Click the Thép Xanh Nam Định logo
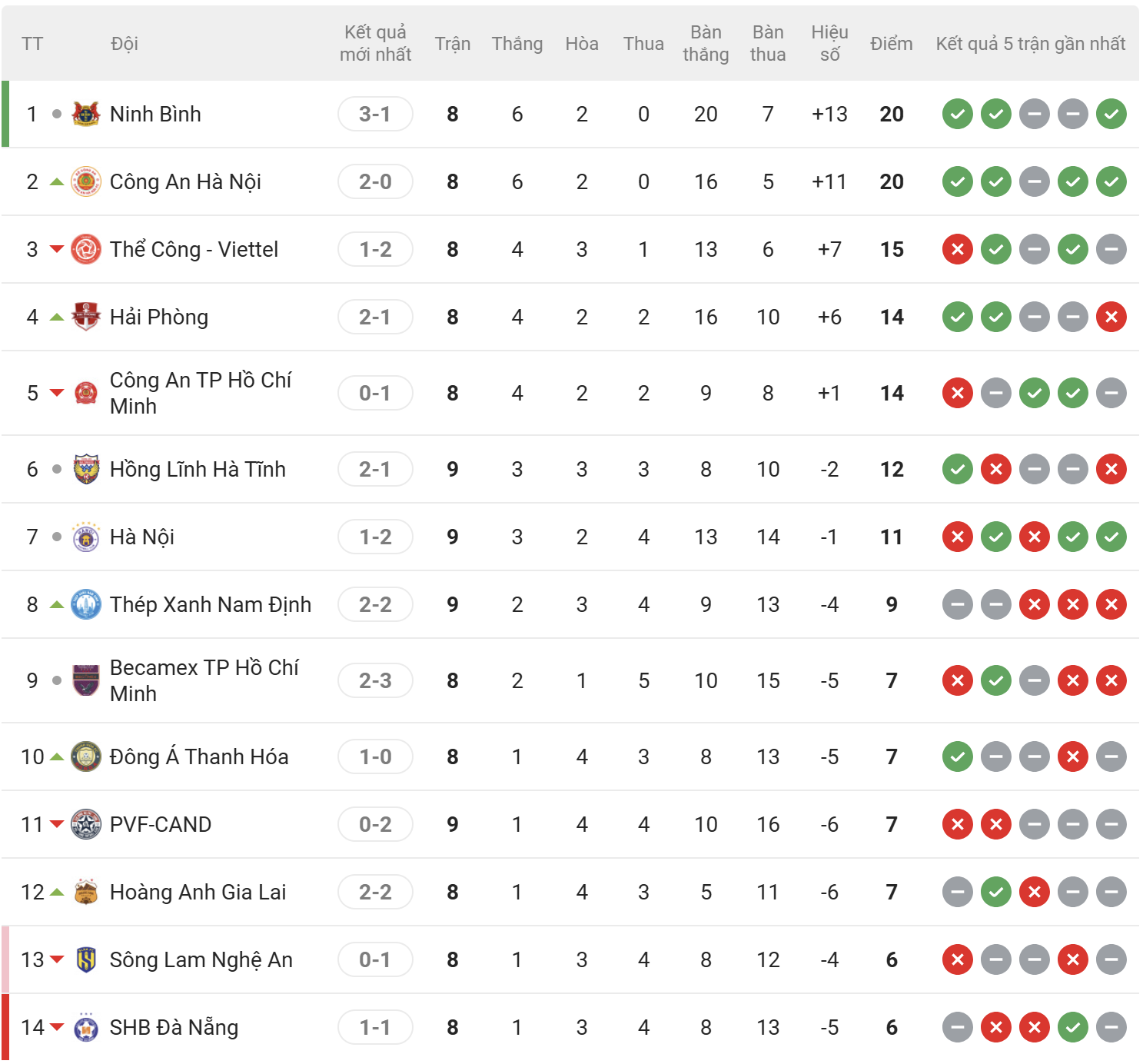 click(x=86, y=604)
